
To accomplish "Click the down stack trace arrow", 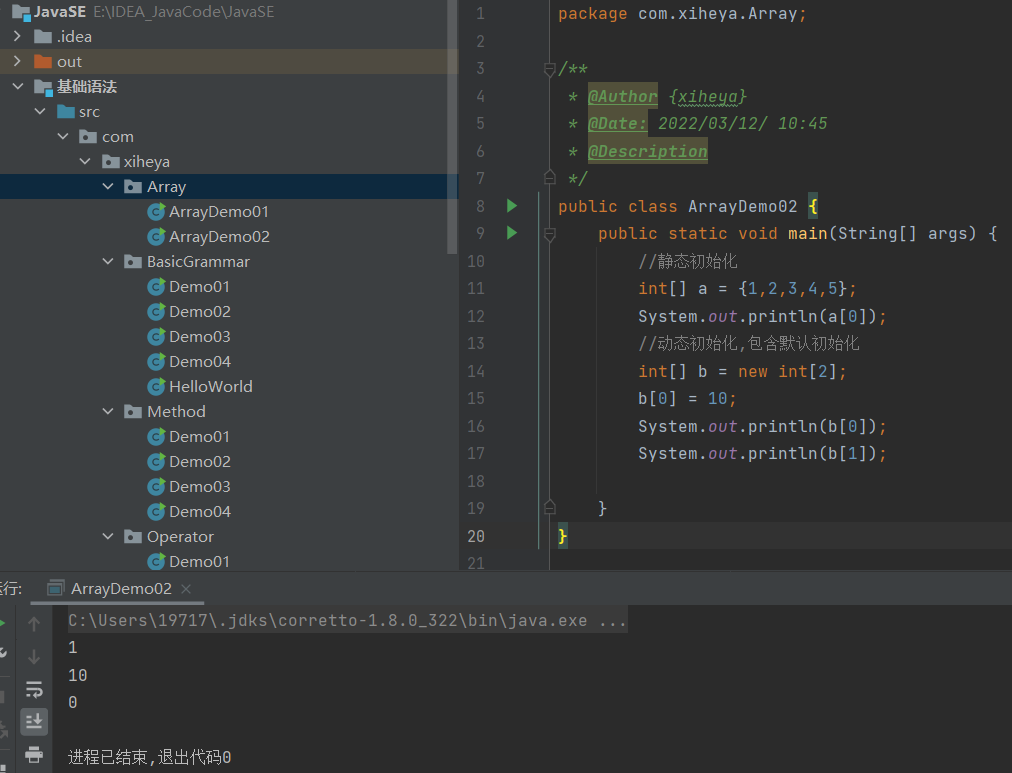I will (34, 657).
